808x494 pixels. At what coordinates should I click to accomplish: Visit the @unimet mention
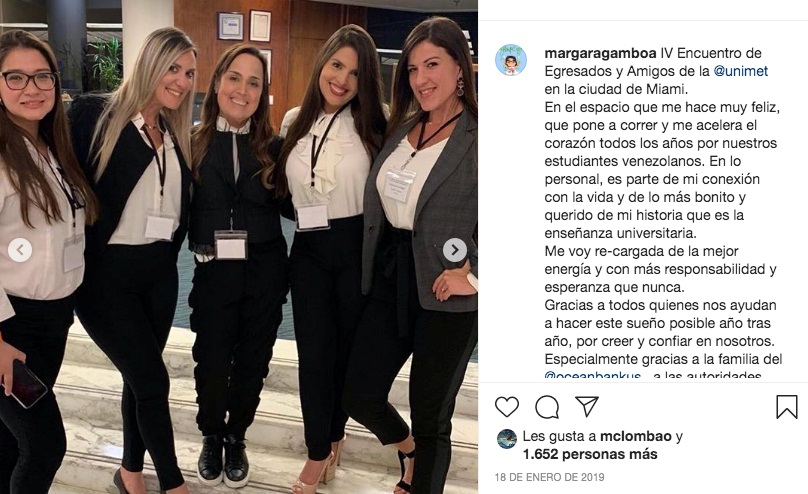click(740, 71)
